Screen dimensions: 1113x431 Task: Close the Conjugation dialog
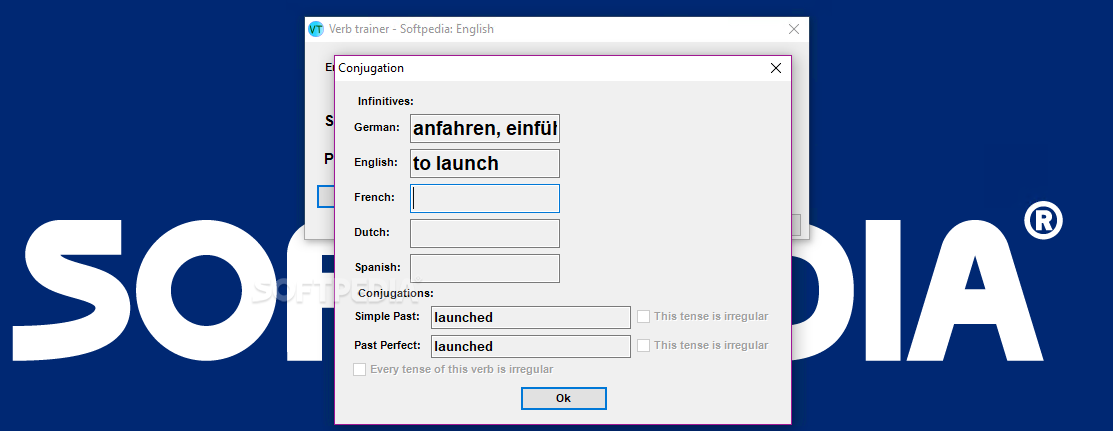coord(776,68)
